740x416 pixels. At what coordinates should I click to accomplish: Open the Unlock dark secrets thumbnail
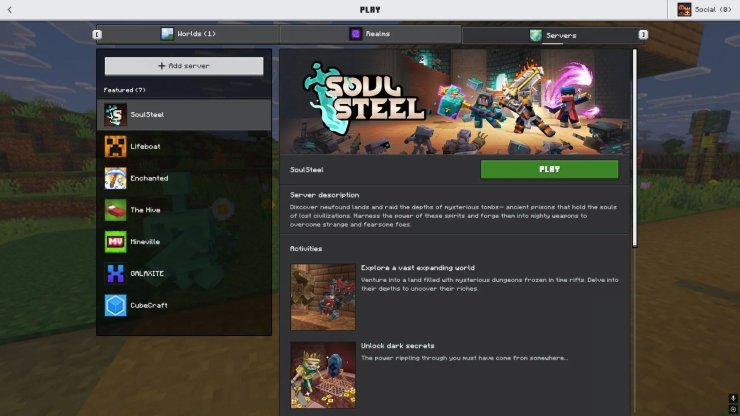[x=323, y=375]
